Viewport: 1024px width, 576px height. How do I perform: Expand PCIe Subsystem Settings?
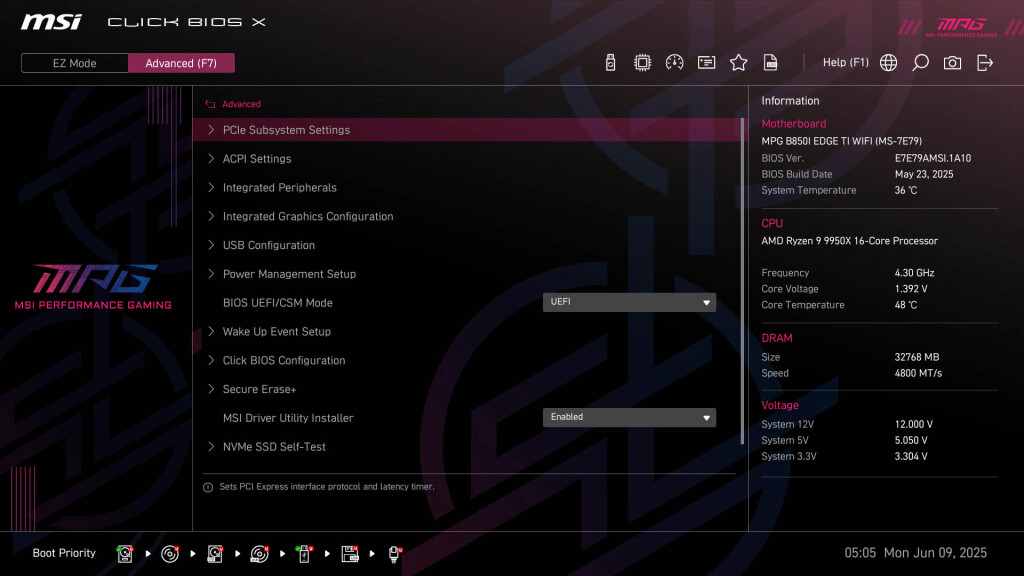pos(468,130)
